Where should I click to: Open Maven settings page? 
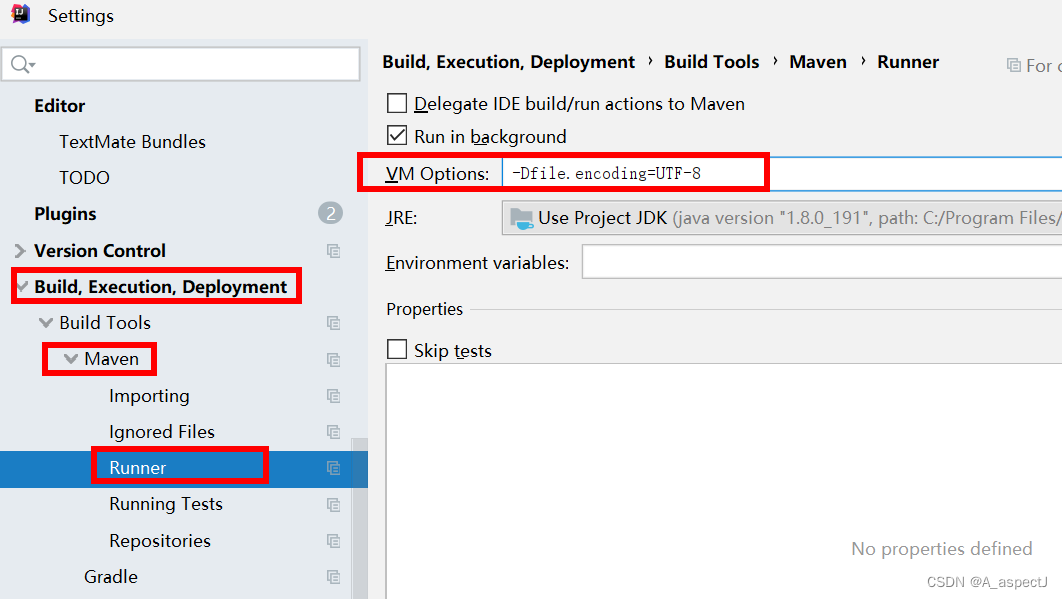tap(111, 358)
